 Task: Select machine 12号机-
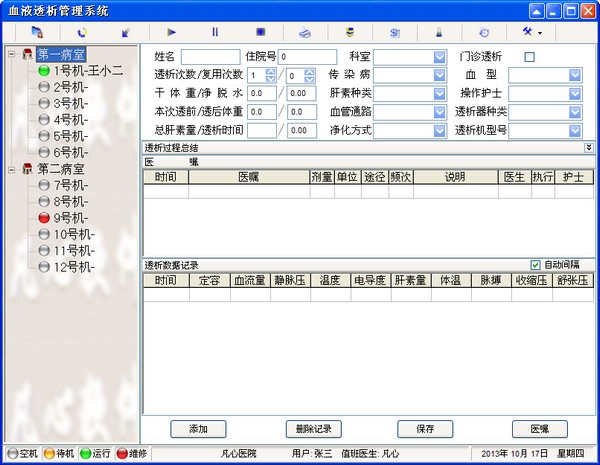[67, 267]
